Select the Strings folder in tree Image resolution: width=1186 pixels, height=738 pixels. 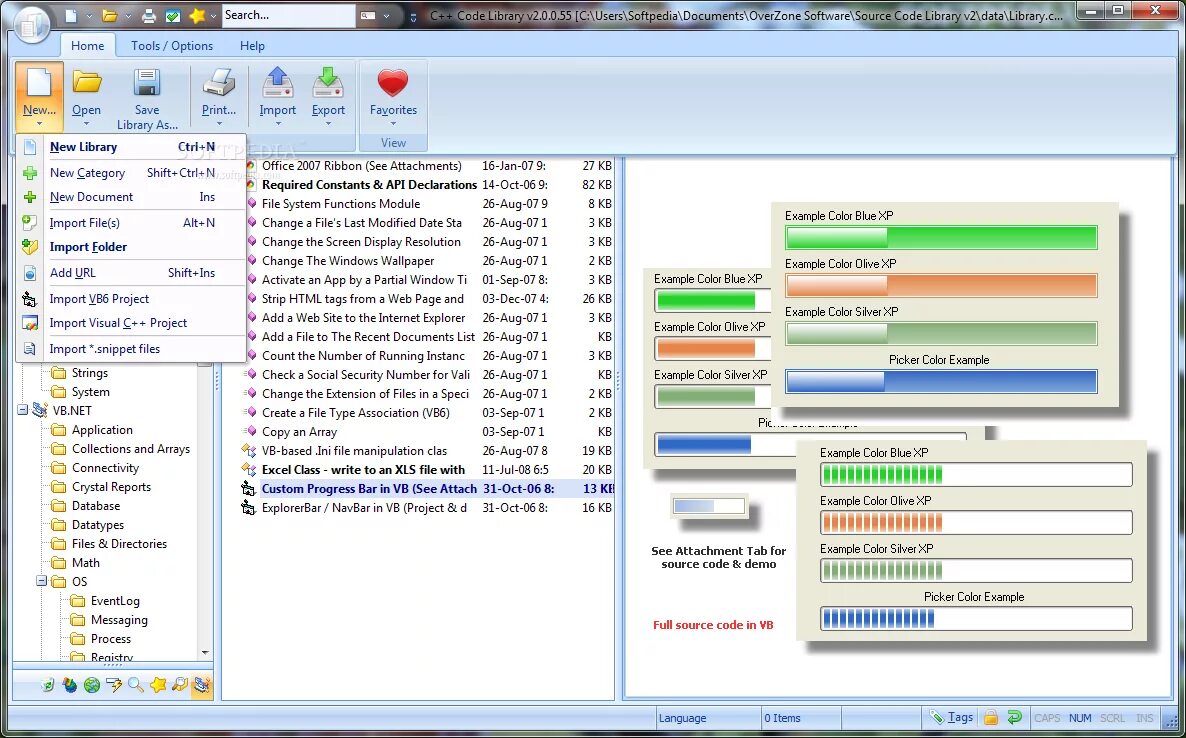click(x=89, y=373)
